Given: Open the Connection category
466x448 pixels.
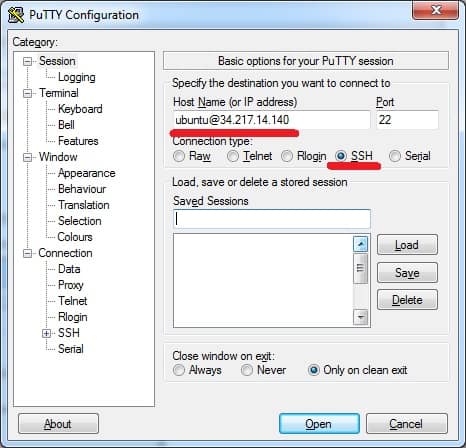Looking at the screenshot, I should click(x=65, y=253).
